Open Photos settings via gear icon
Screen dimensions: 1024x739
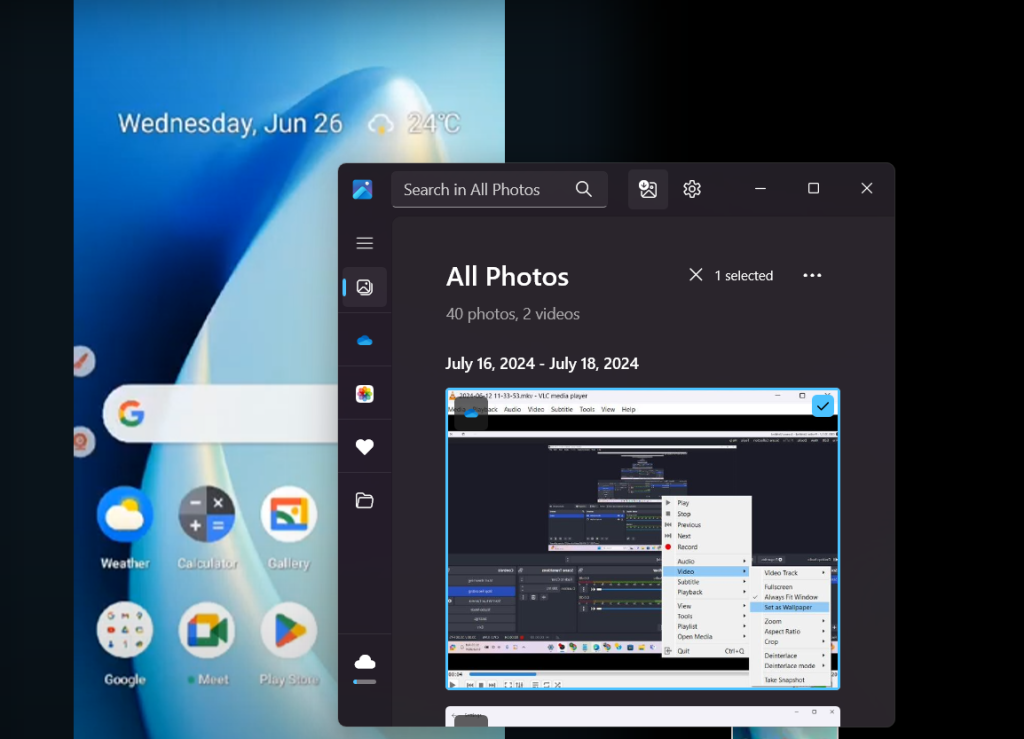(692, 189)
